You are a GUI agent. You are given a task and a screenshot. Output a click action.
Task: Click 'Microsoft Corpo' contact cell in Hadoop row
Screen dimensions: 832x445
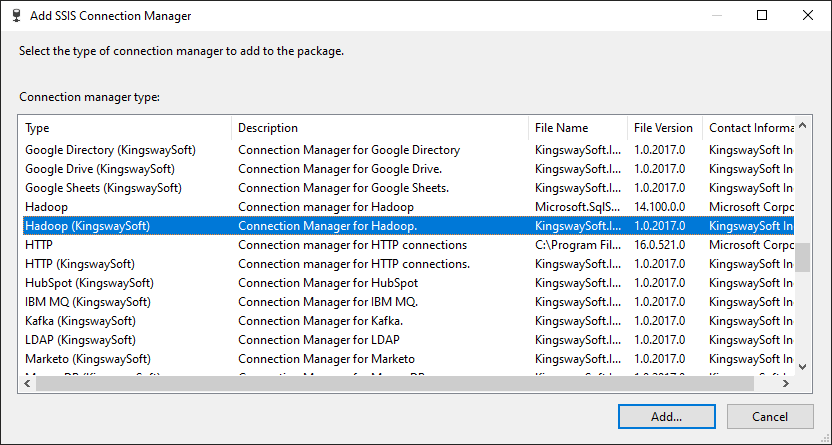(x=751, y=207)
